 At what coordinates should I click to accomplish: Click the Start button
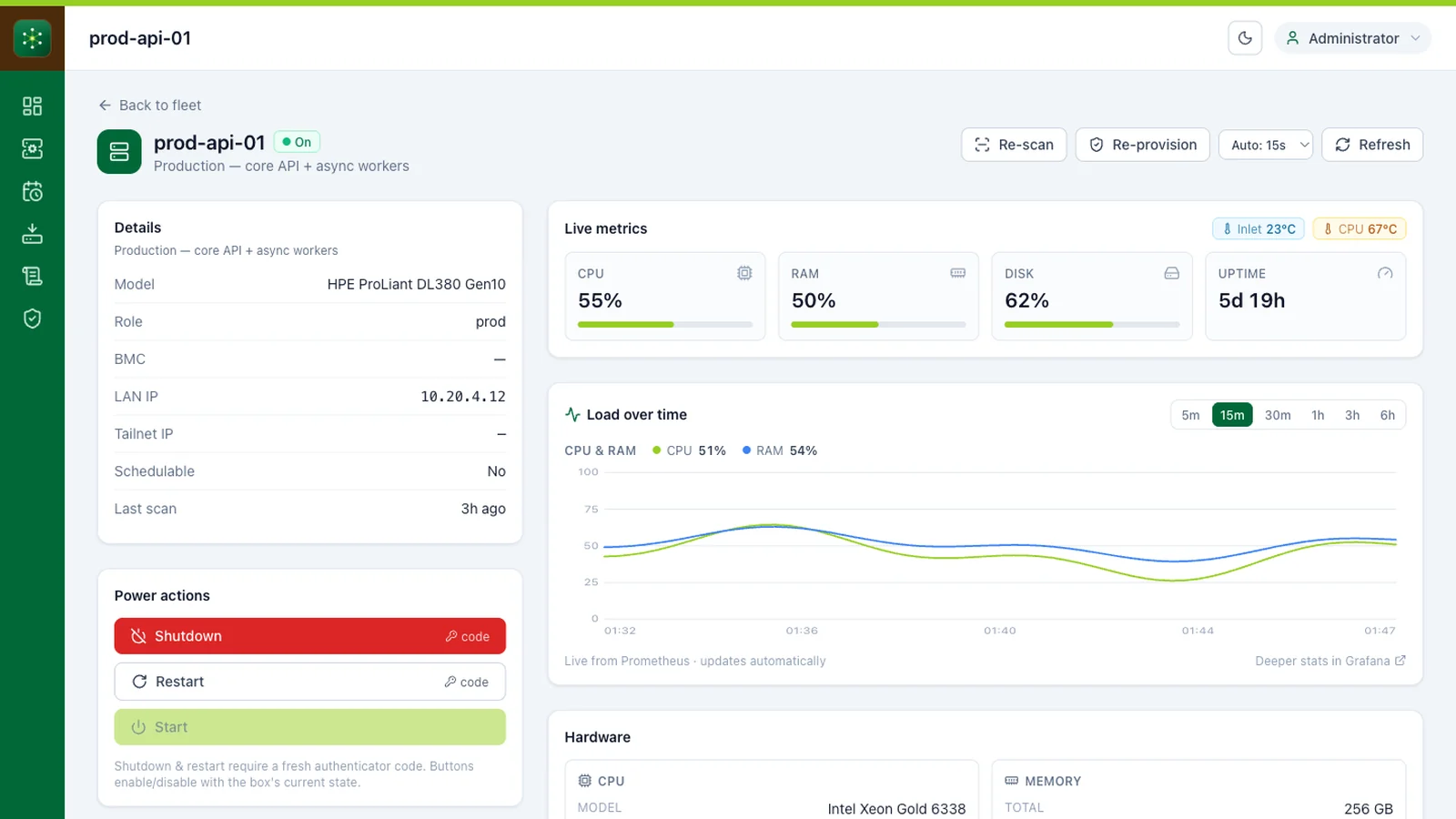(310, 727)
